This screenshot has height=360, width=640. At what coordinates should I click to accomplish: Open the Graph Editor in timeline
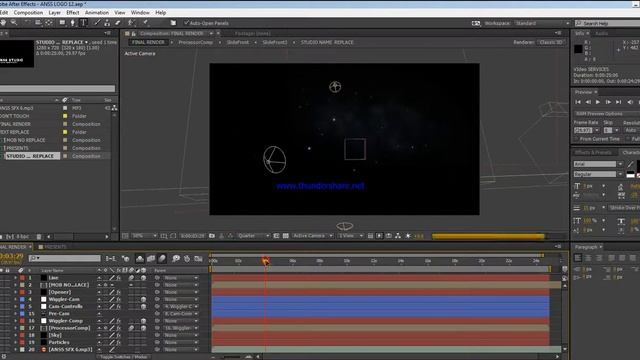coord(198,258)
